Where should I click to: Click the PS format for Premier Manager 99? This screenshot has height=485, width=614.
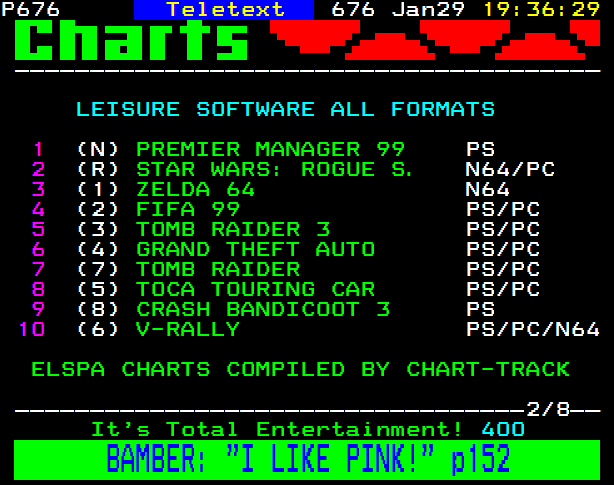[480, 150]
